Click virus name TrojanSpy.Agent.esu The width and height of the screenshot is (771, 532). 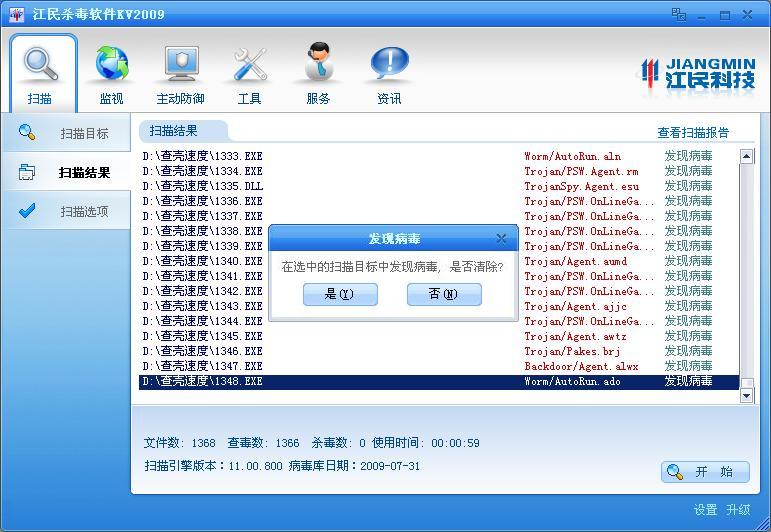pyautogui.click(x=582, y=186)
